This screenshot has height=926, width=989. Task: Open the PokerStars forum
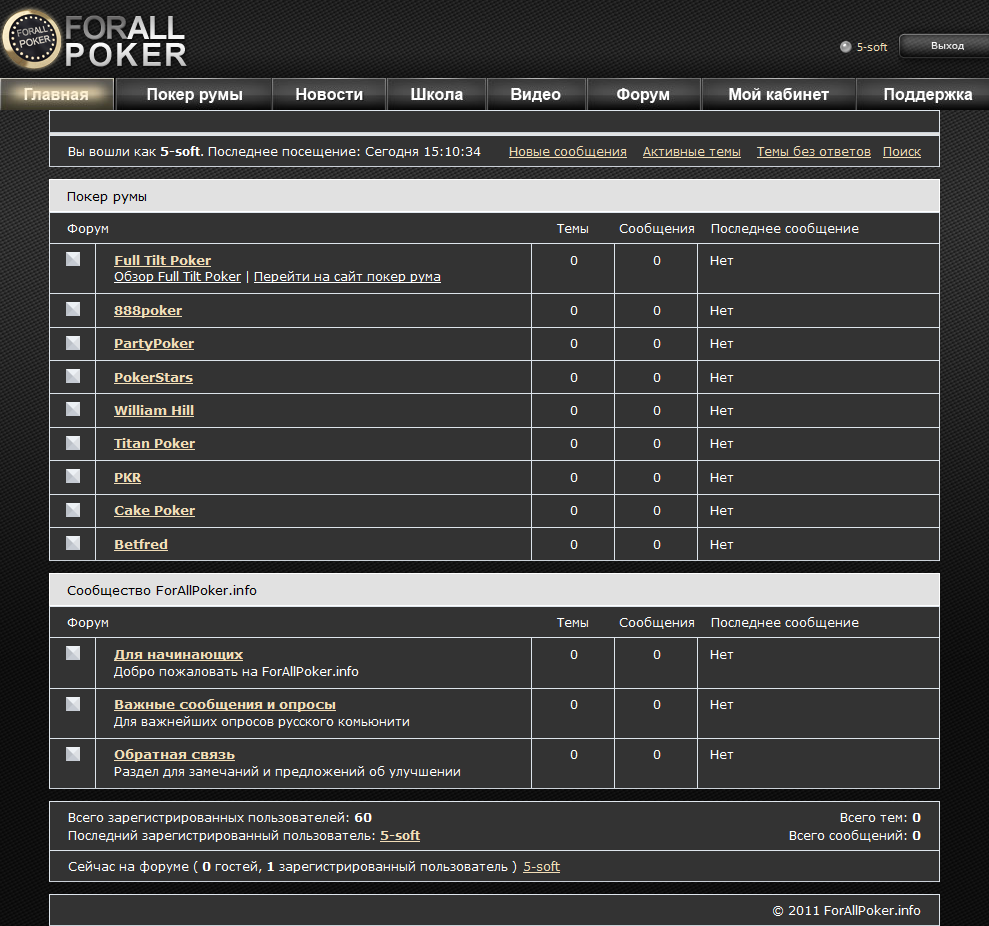pos(153,377)
